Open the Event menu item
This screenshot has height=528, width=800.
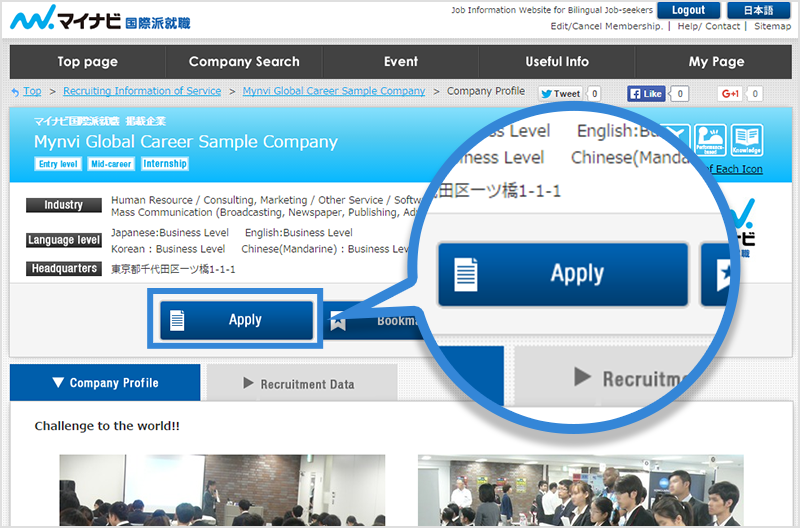coord(401,62)
